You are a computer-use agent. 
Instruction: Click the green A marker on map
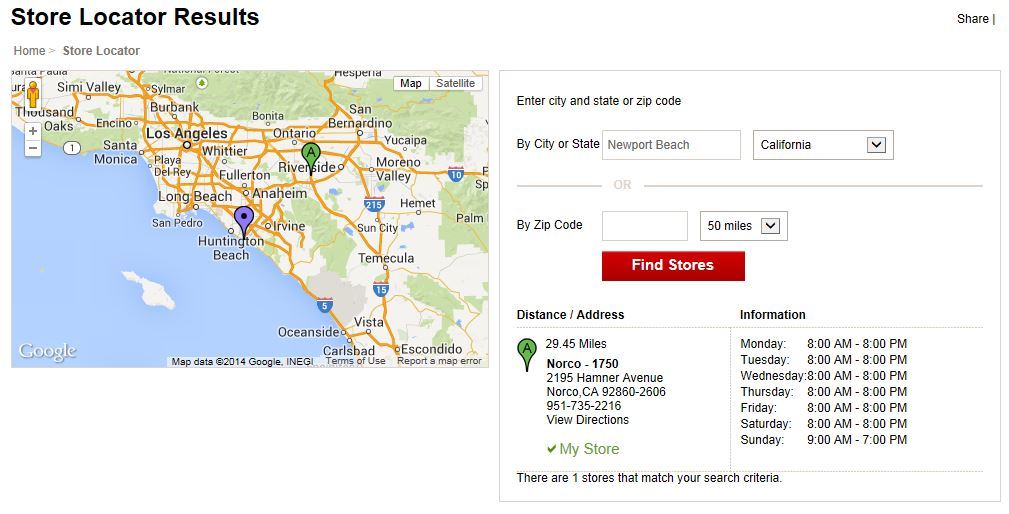tap(311, 157)
